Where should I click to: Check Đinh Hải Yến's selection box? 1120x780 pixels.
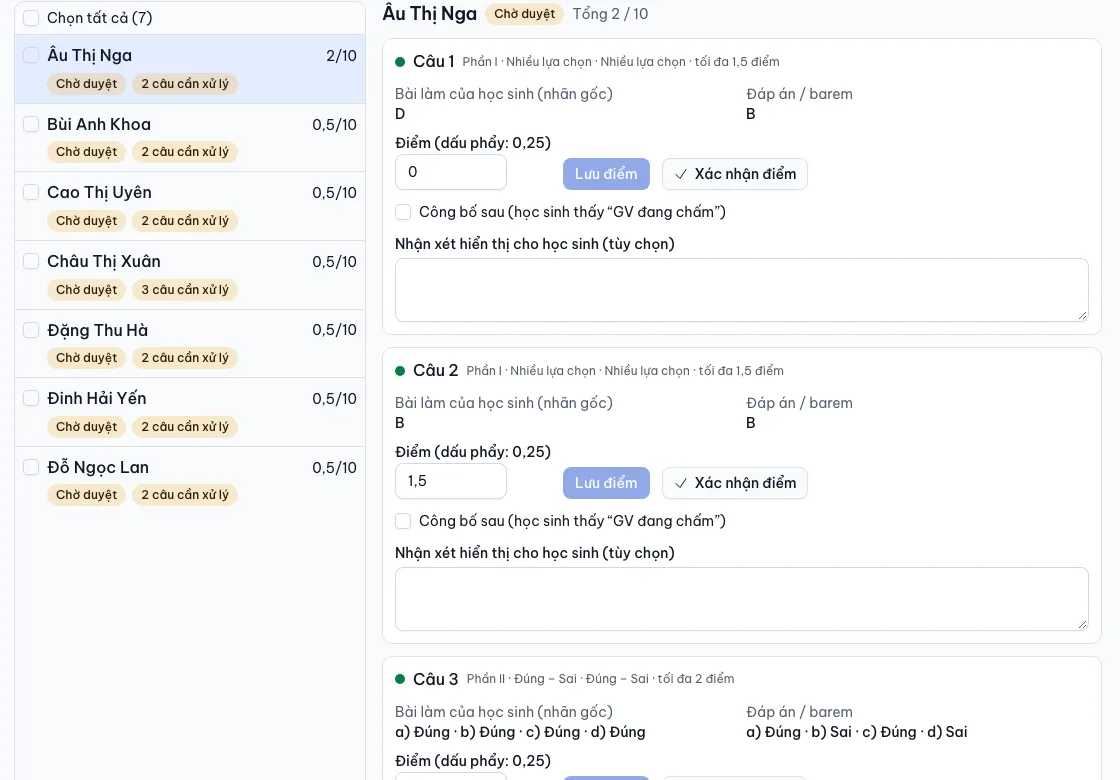click(31, 398)
